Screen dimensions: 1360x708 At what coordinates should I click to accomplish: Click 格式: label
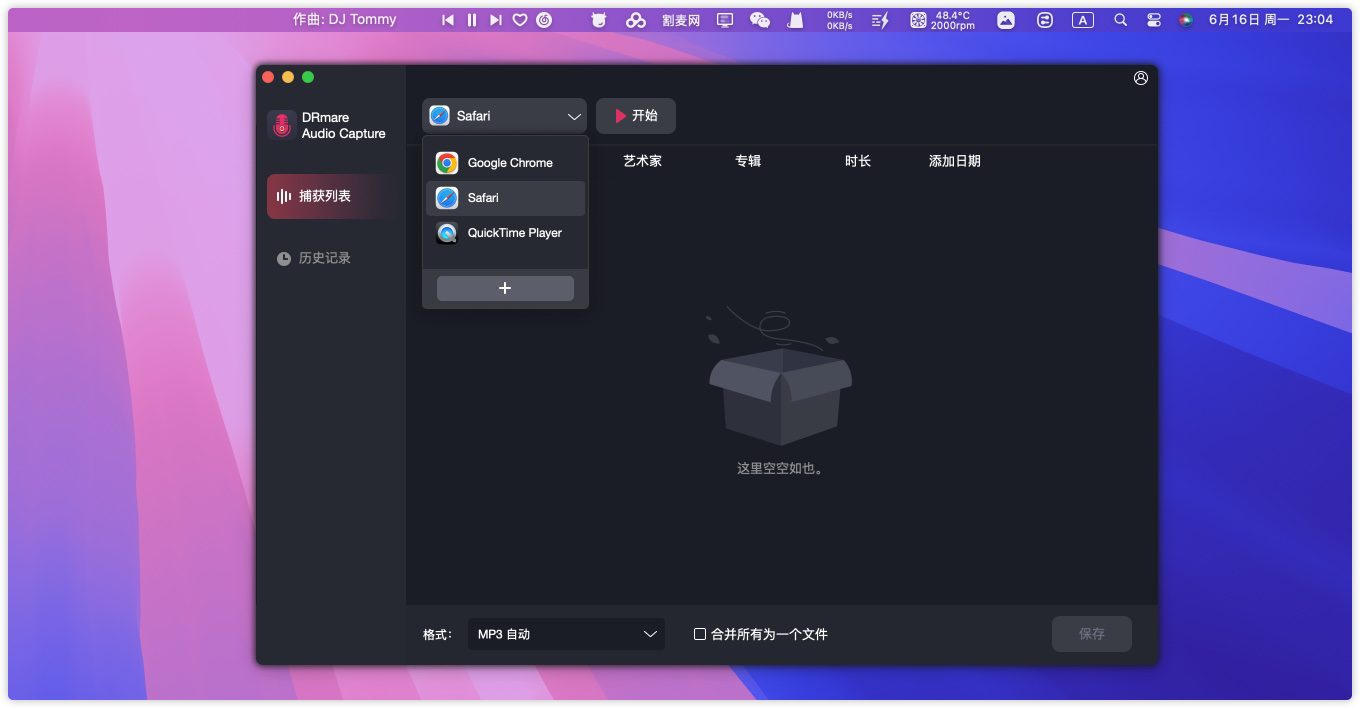[437, 634]
